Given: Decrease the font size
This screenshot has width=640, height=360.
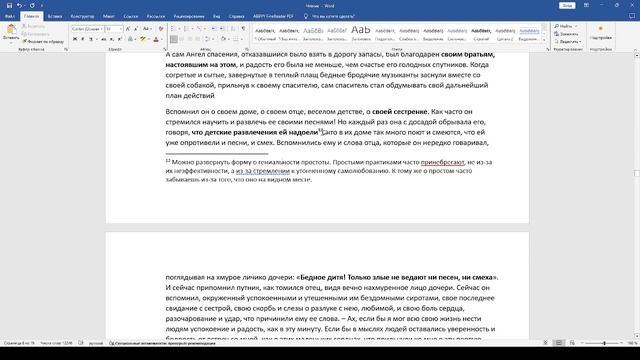Looking at the screenshot, I should (136, 29).
